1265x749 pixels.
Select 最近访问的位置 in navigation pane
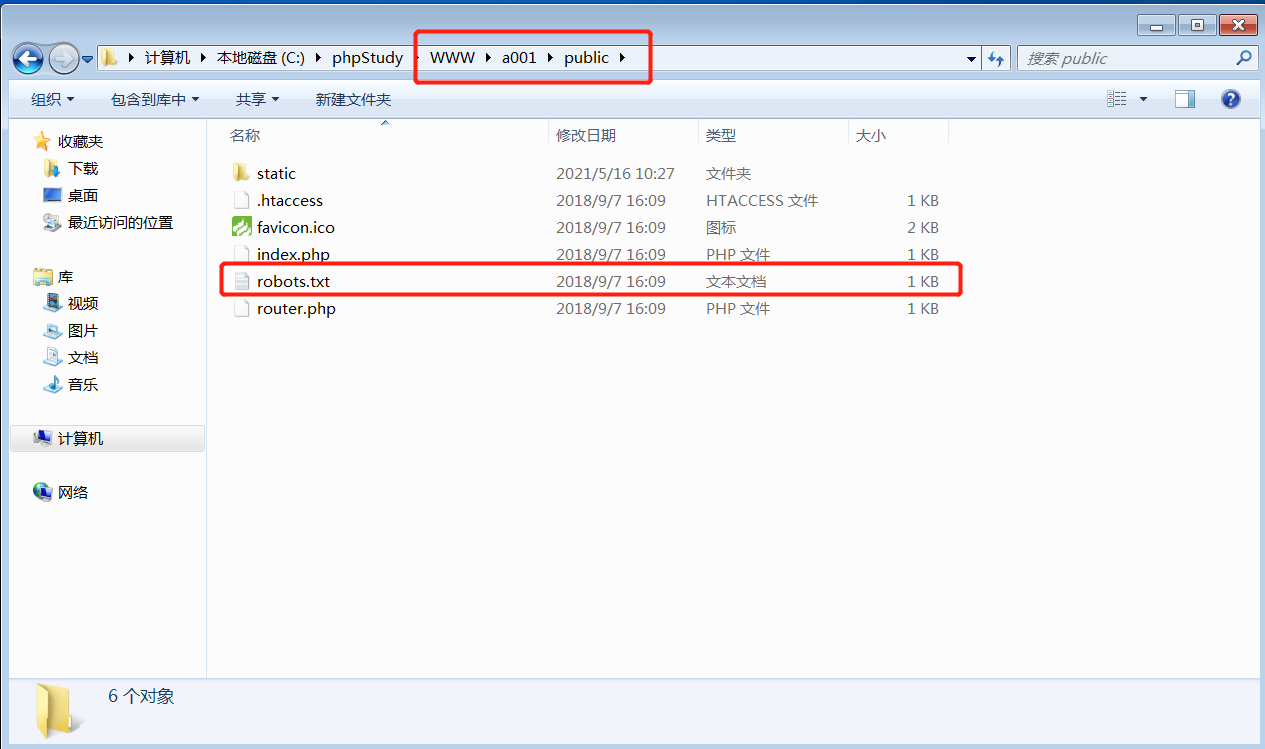click(120, 223)
